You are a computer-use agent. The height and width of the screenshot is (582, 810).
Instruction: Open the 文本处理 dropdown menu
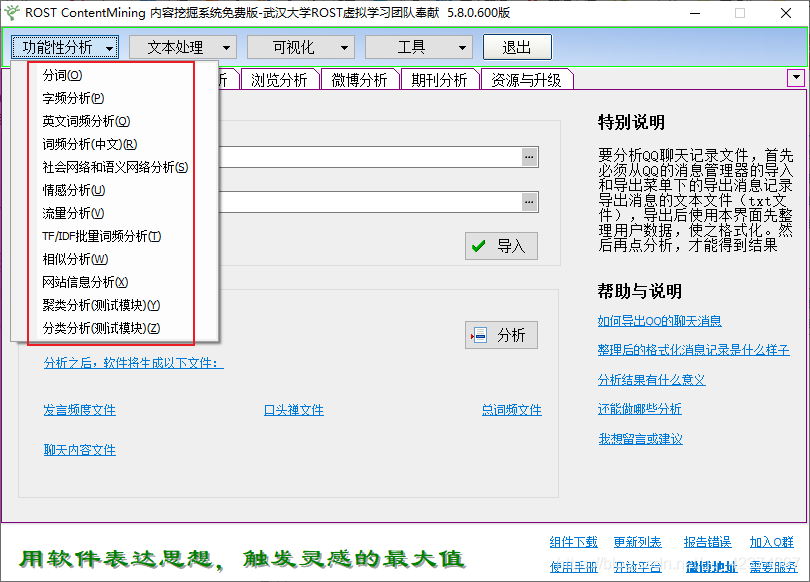point(182,48)
